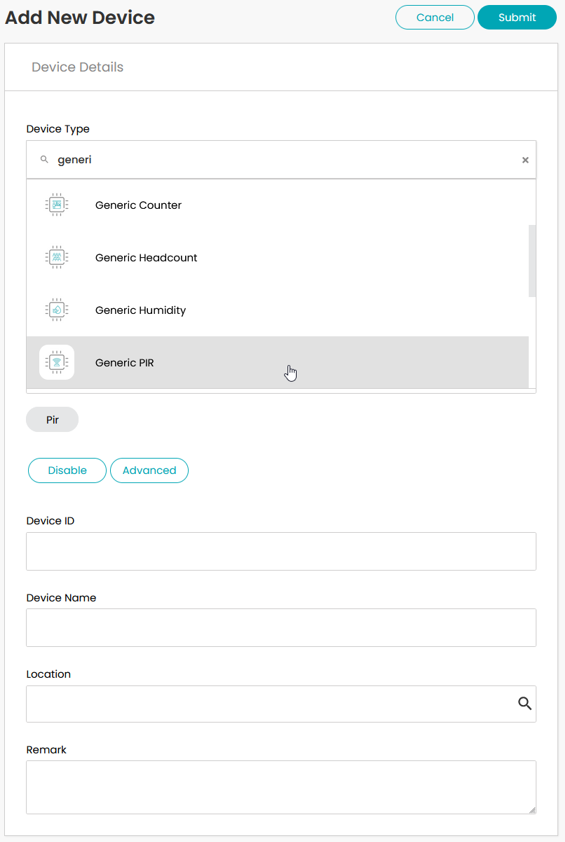
Task: Click the Generic PIR chip icon
Action: (57, 362)
